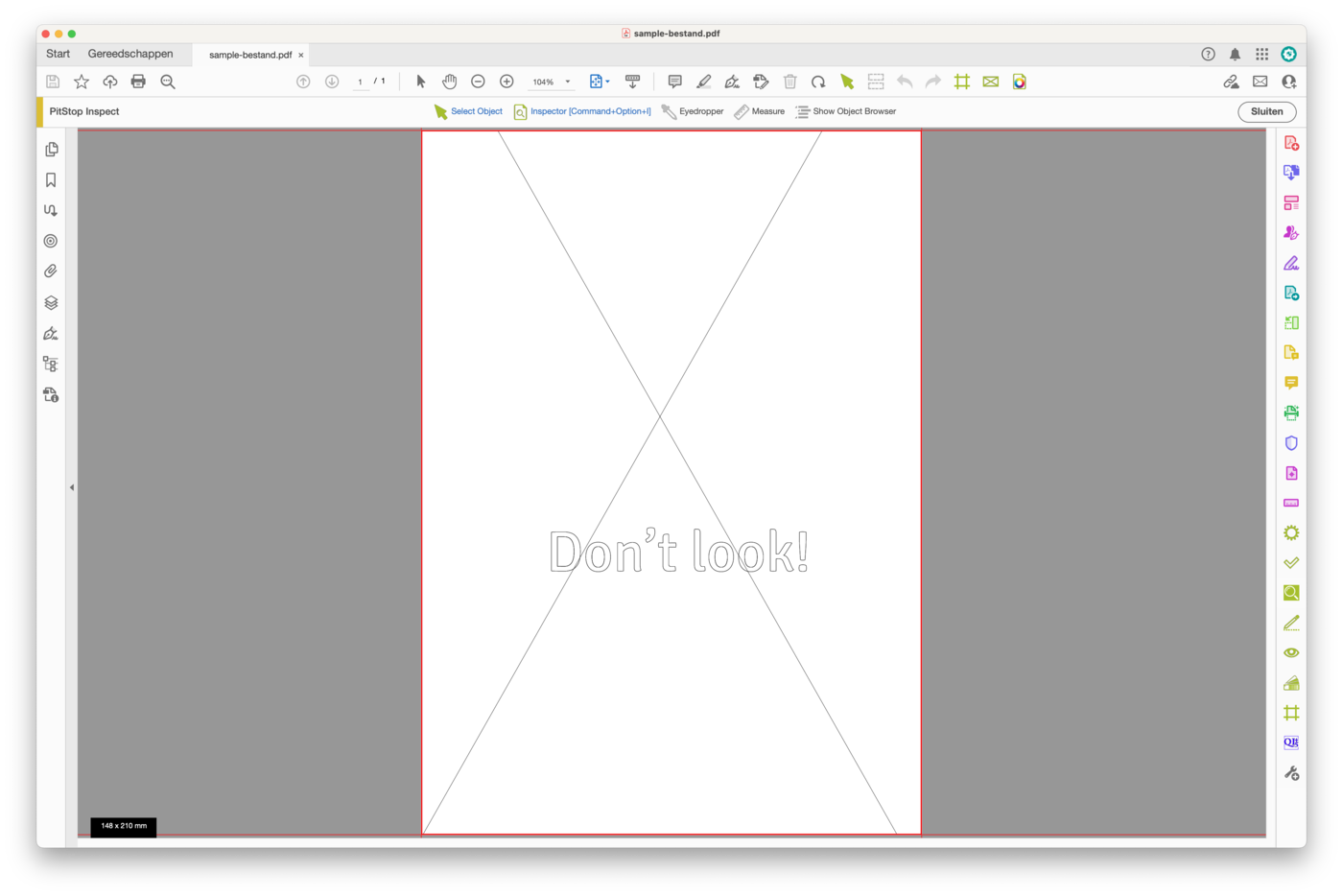Choose the arrow selection tool
This screenshot has height=896, width=1343.
[x=420, y=83]
